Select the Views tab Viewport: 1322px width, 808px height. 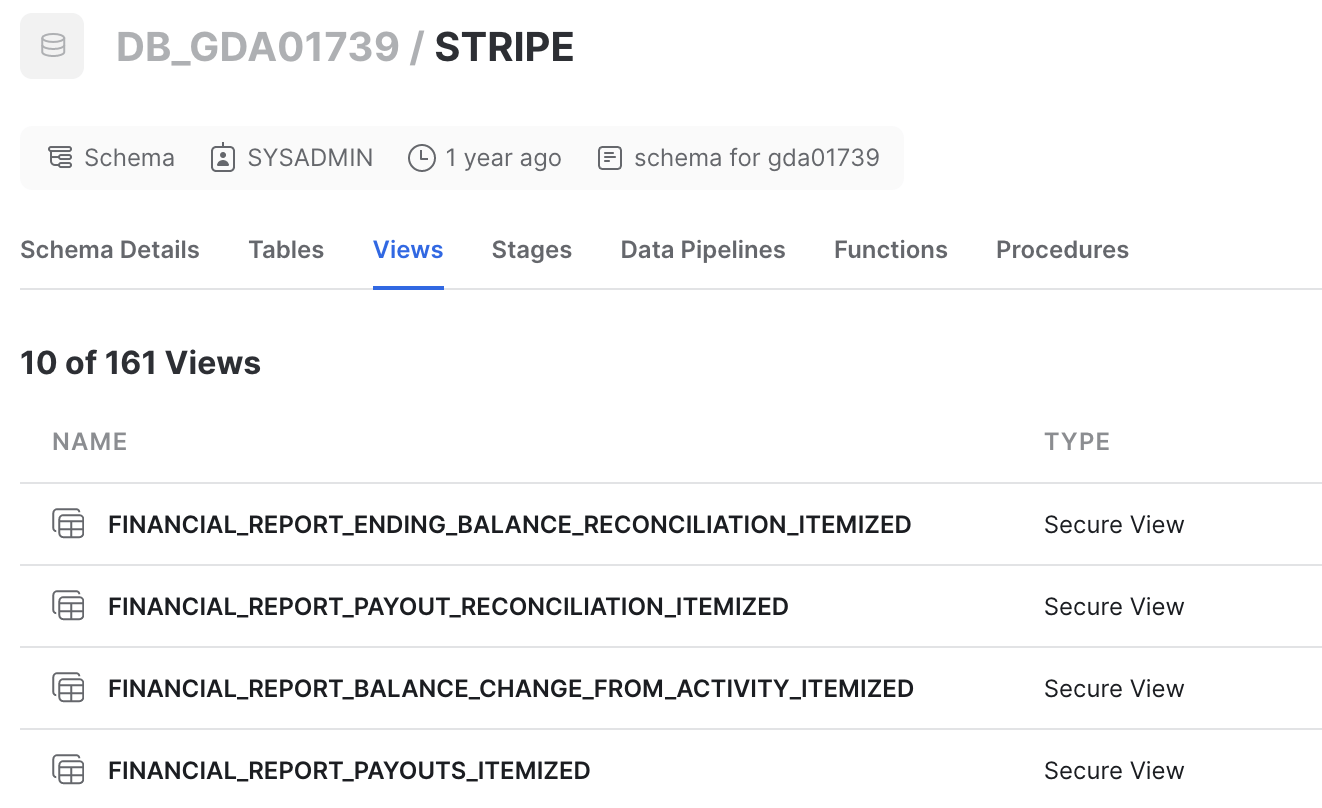click(408, 250)
